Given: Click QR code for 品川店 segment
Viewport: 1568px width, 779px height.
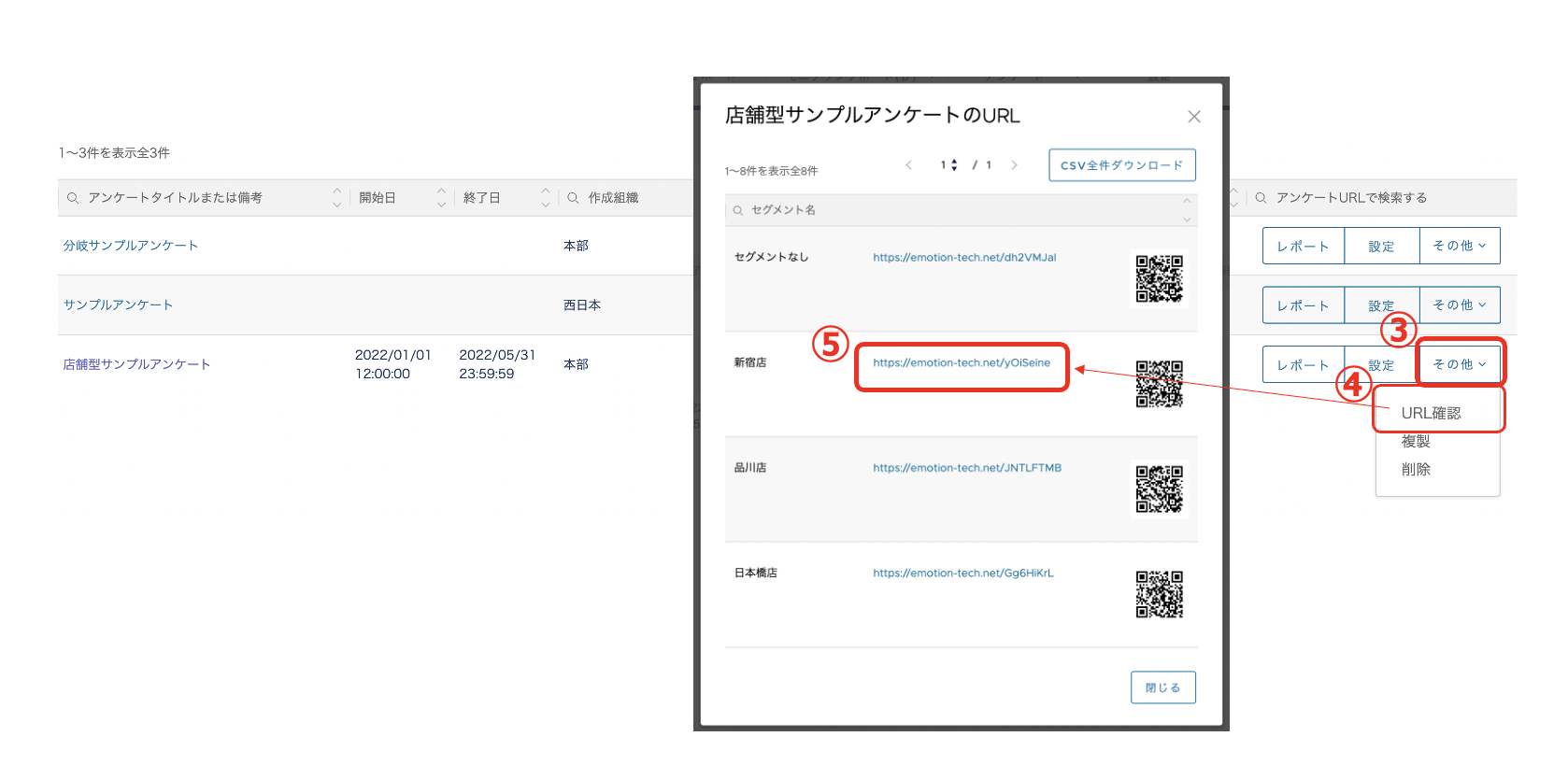Looking at the screenshot, I should point(1159,489).
